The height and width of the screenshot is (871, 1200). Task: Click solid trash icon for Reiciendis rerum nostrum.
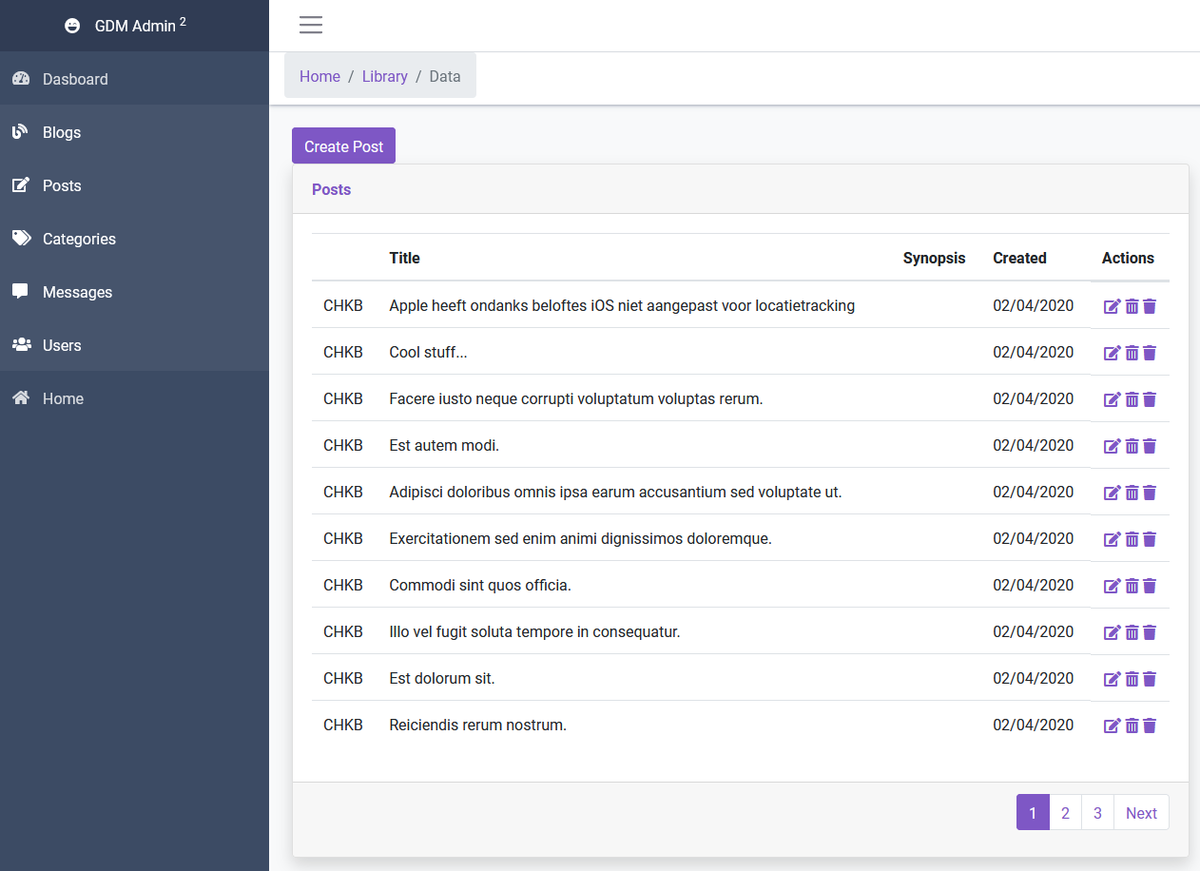[1150, 726]
